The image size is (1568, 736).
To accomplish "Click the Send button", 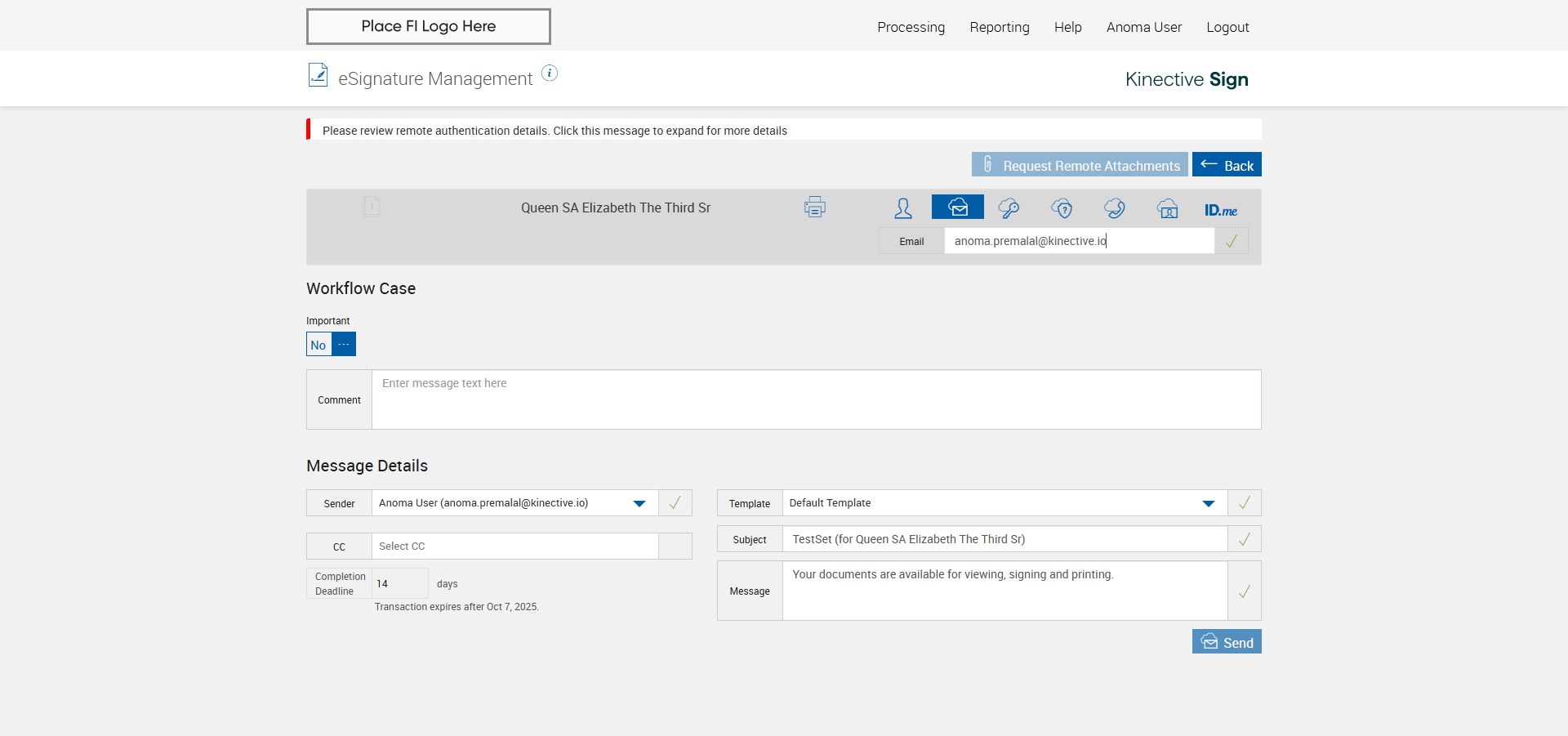I will 1227,642.
